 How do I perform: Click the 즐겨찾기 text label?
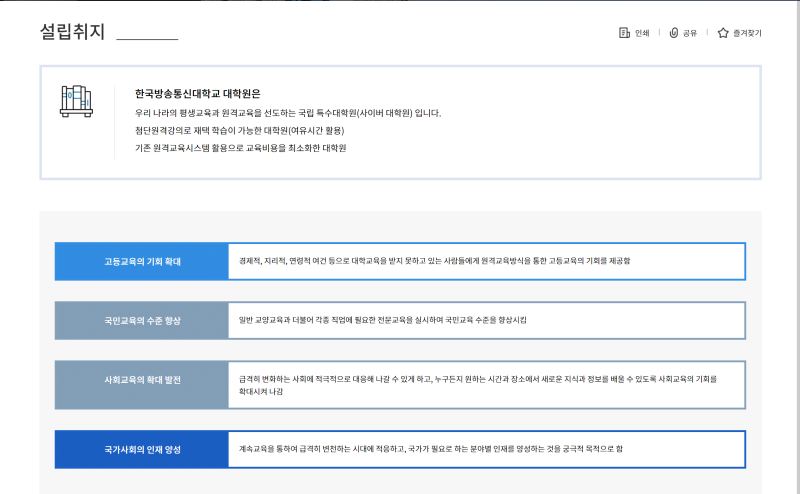pyautogui.click(x=747, y=33)
